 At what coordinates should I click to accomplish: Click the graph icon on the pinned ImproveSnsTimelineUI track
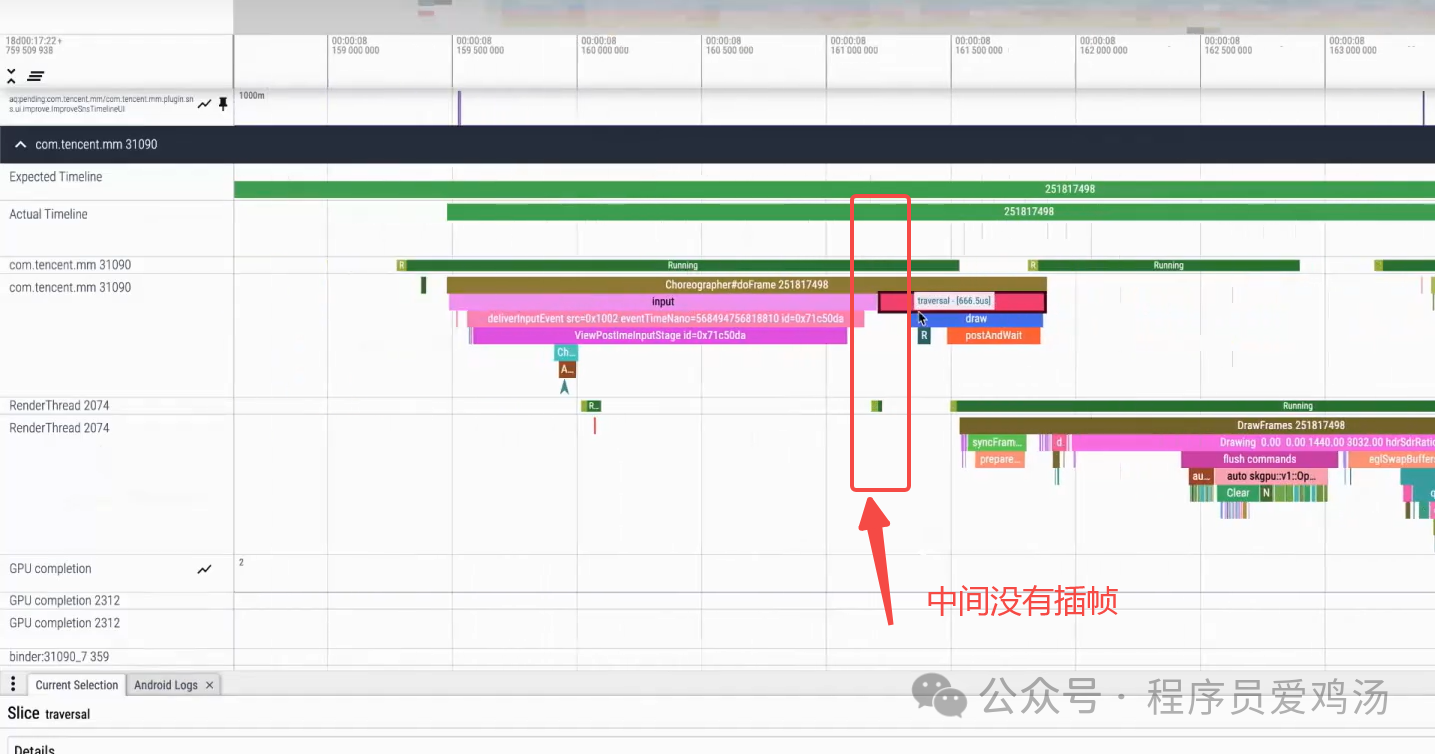pyautogui.click(x=204, y=103)
